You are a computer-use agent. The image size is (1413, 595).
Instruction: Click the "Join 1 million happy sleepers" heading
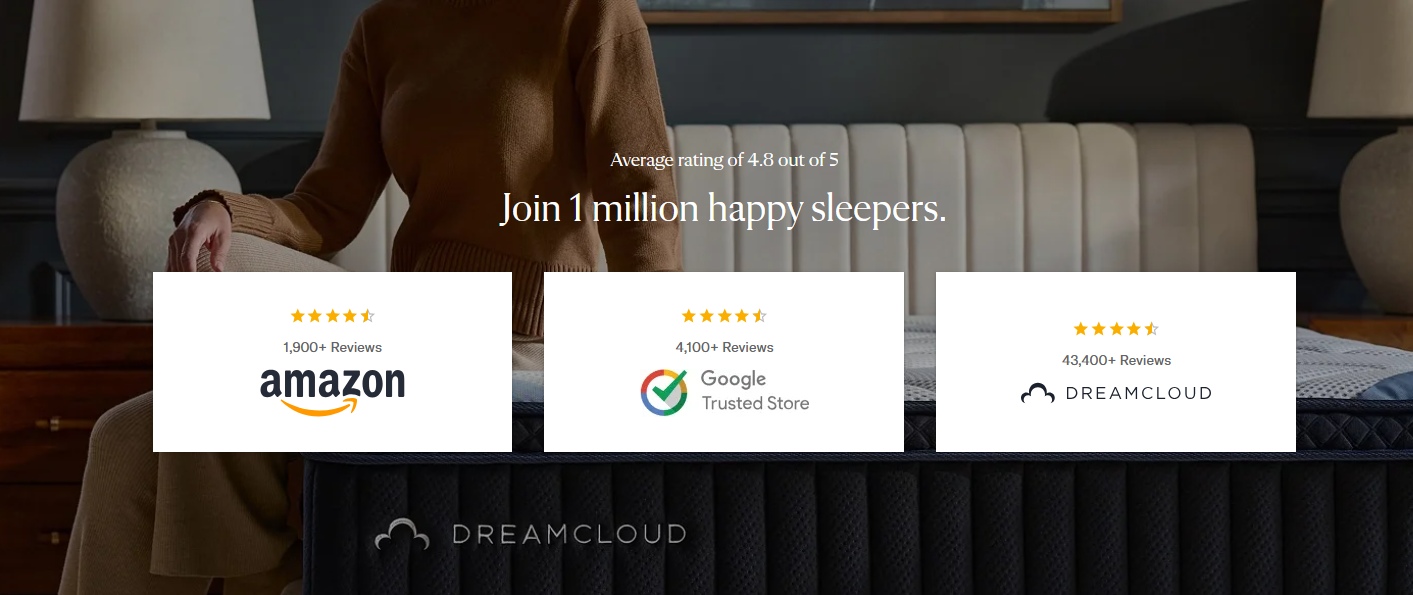(723, 208)
